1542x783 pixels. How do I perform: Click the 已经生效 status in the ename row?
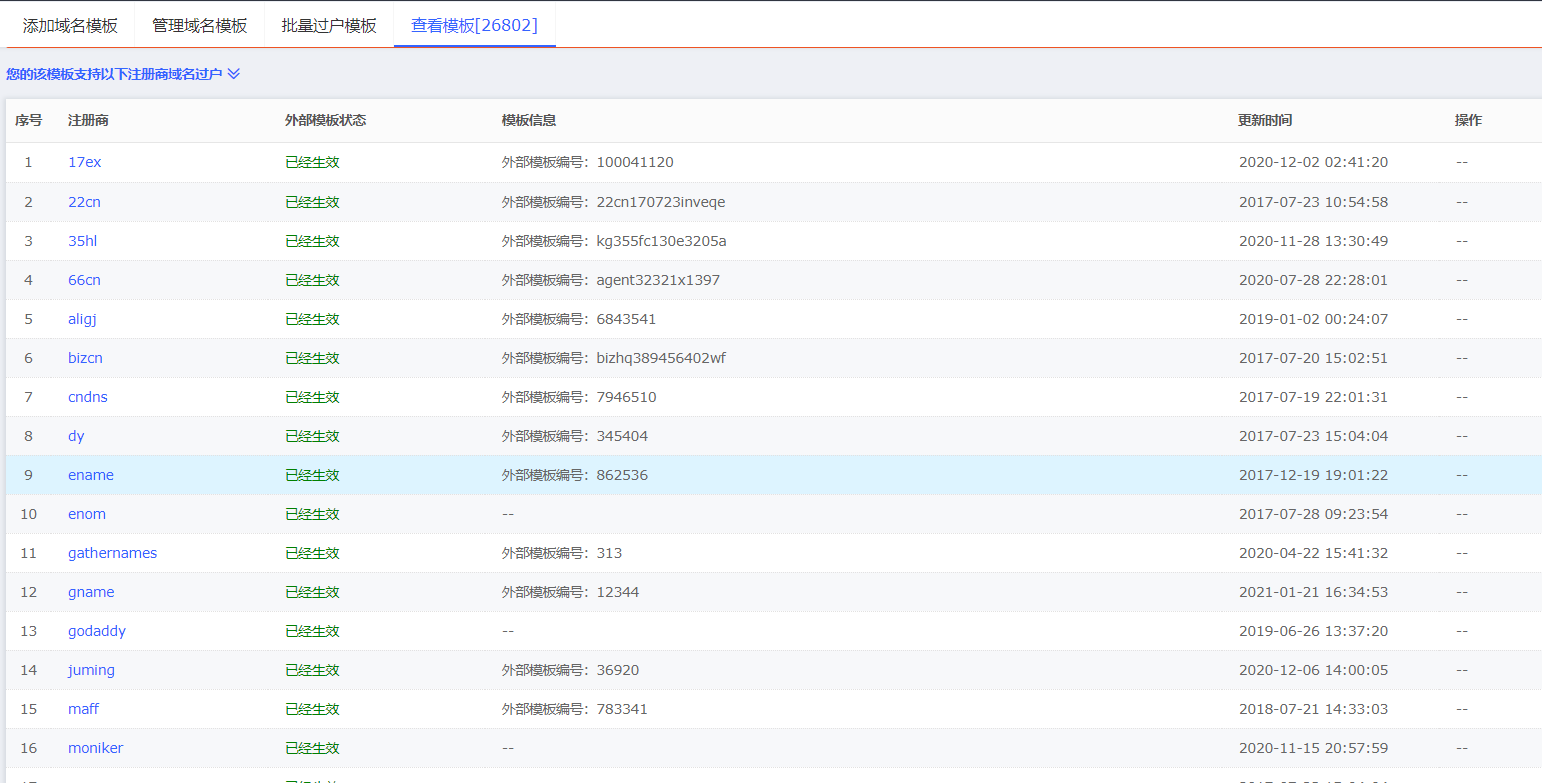[x=312, y=475]
